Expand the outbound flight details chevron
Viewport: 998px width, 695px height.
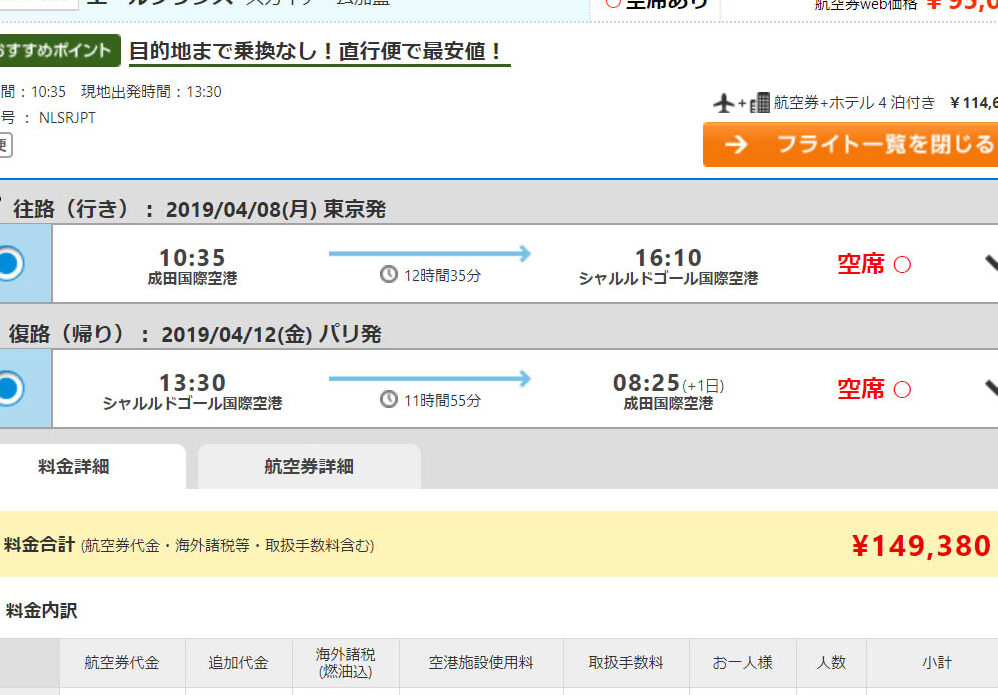(990, 264)
